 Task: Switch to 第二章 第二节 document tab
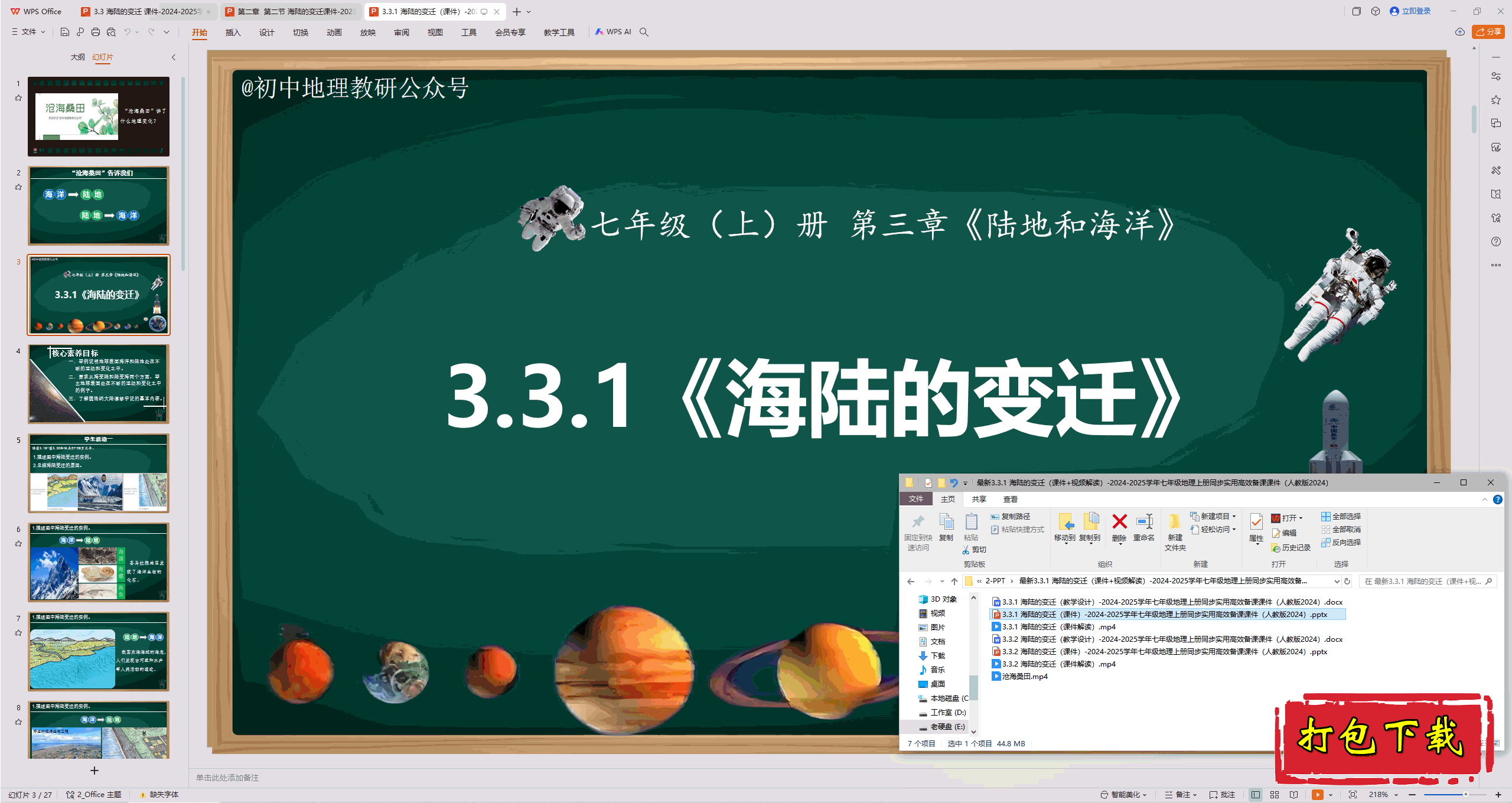tap(291, 11)
